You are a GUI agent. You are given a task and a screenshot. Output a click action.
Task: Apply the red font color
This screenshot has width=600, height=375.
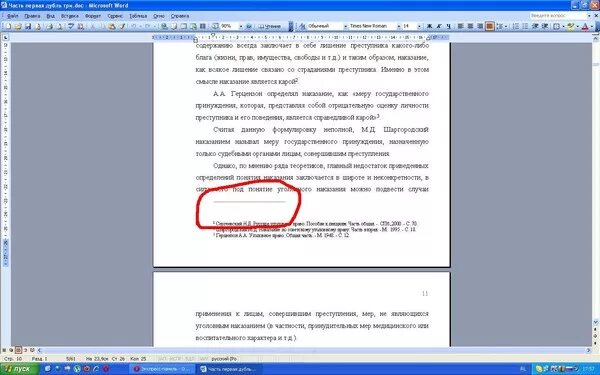(585, 26)
